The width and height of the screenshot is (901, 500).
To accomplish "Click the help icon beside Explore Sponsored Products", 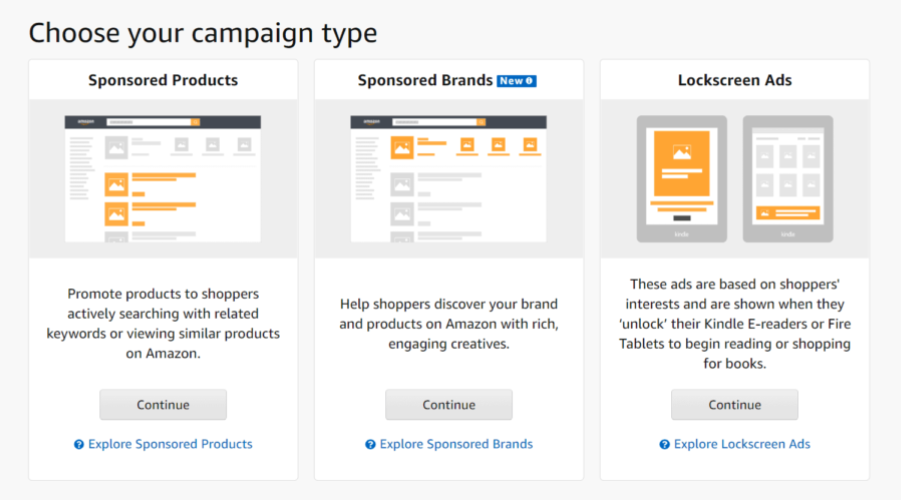I will tap(79, 444).
